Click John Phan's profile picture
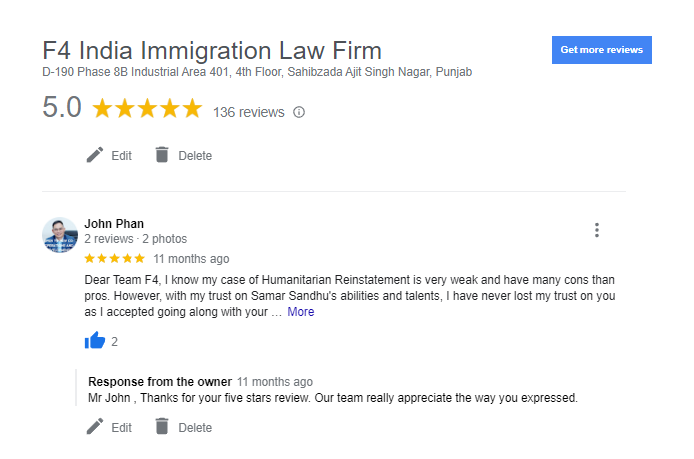Screen dimensions: 694x459 click(x=60, y=235)
